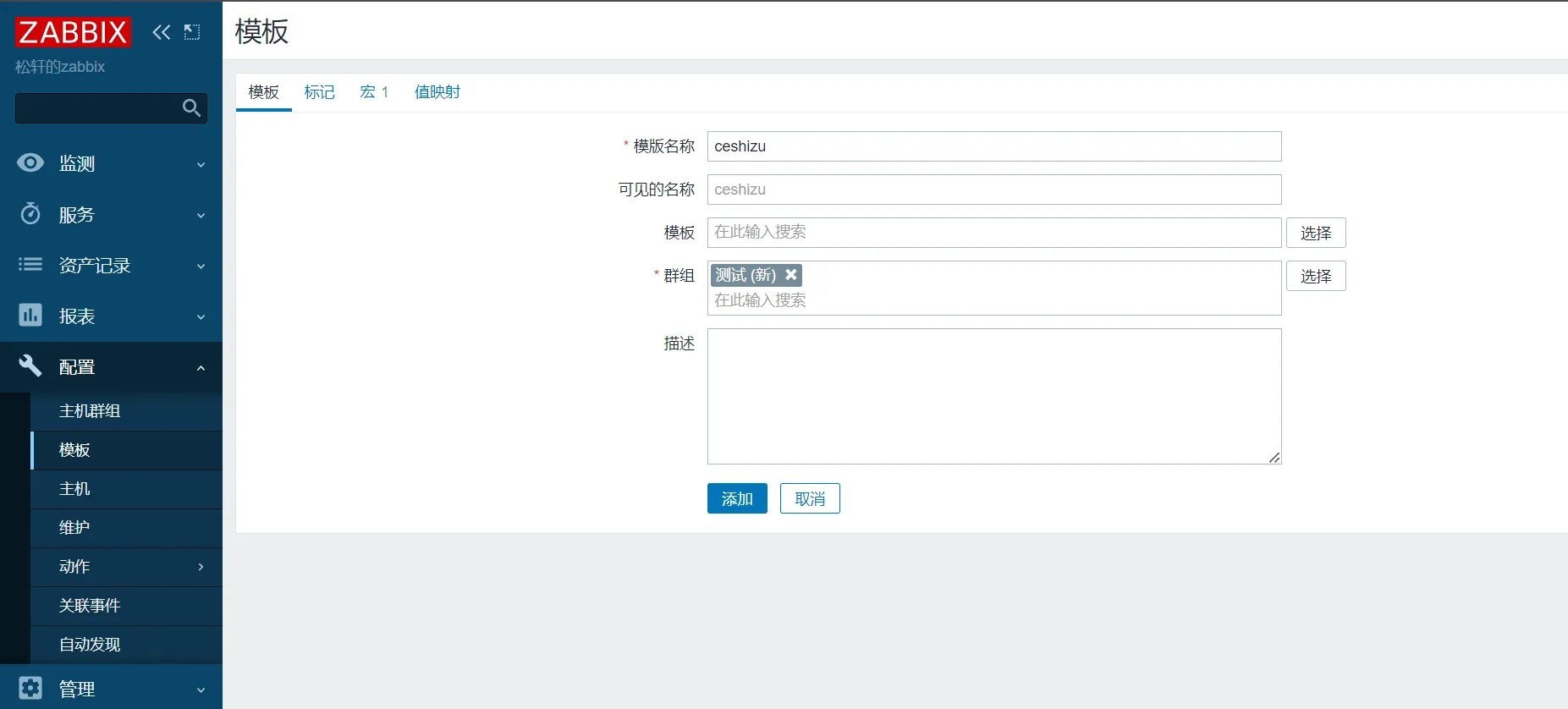The height and width of the screenshot is (709, 1568).
Task: Click the search magnifier icon
Action: (x=191, y=108)
